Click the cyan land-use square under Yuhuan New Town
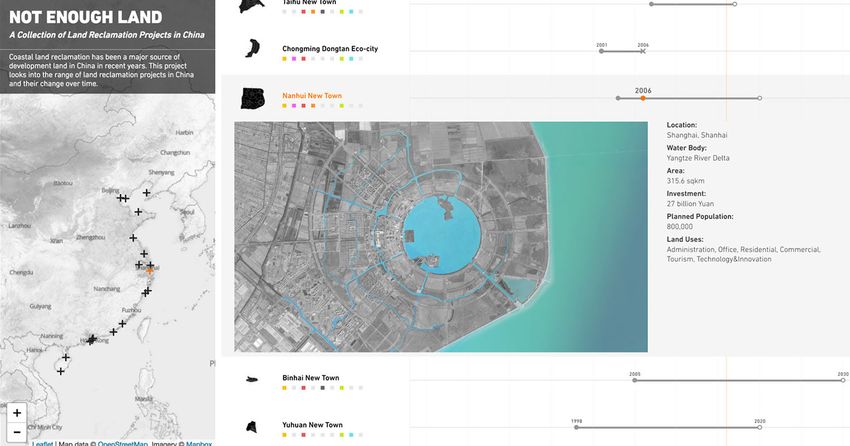850x446 pixels. (351, 435)
